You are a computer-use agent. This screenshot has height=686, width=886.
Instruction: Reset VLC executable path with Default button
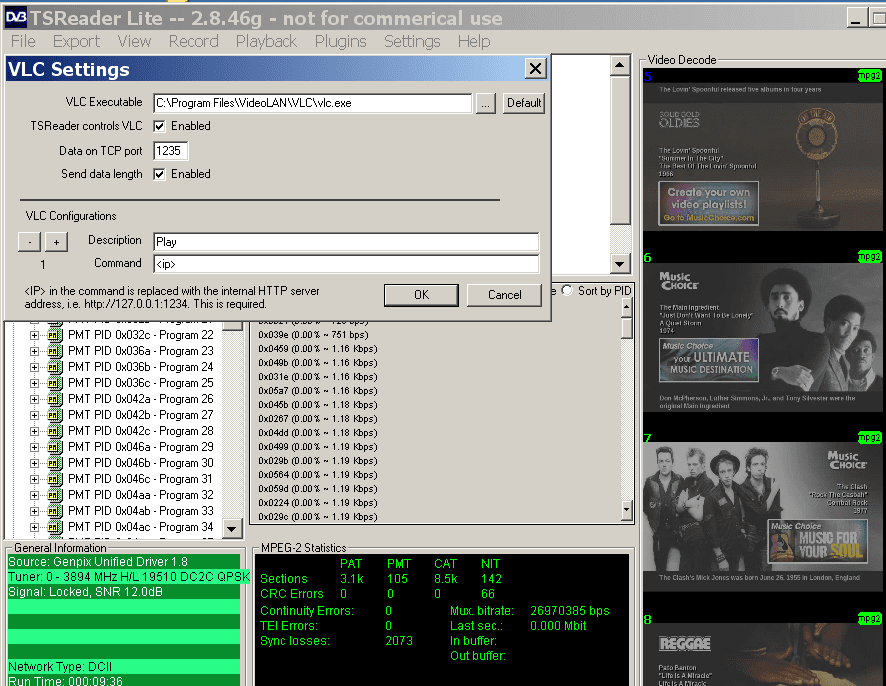[x=524, y=103]
